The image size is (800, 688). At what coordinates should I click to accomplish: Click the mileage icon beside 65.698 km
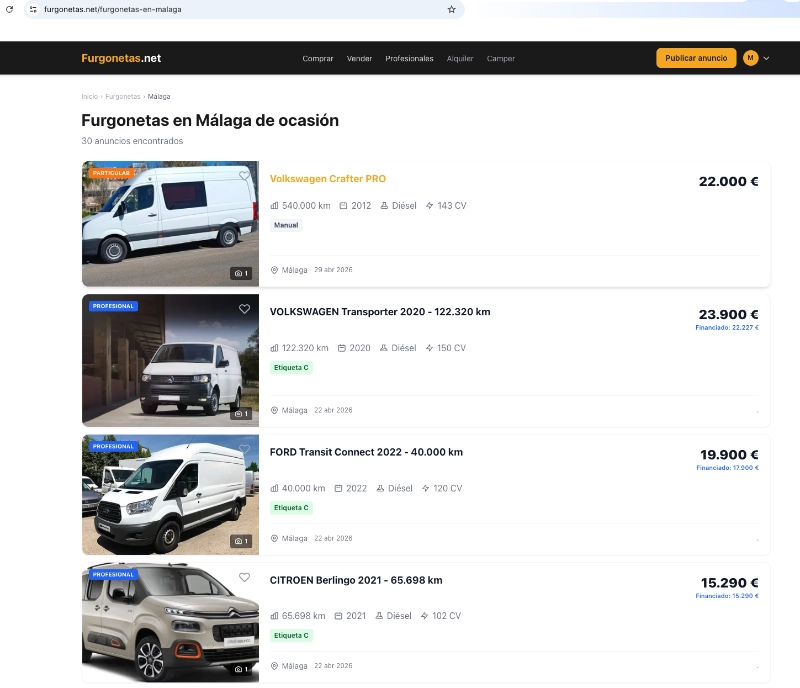click(x=274, y=616)
